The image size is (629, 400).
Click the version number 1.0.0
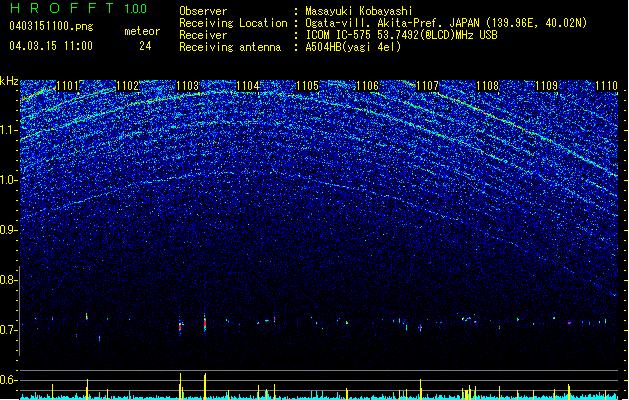135,9
